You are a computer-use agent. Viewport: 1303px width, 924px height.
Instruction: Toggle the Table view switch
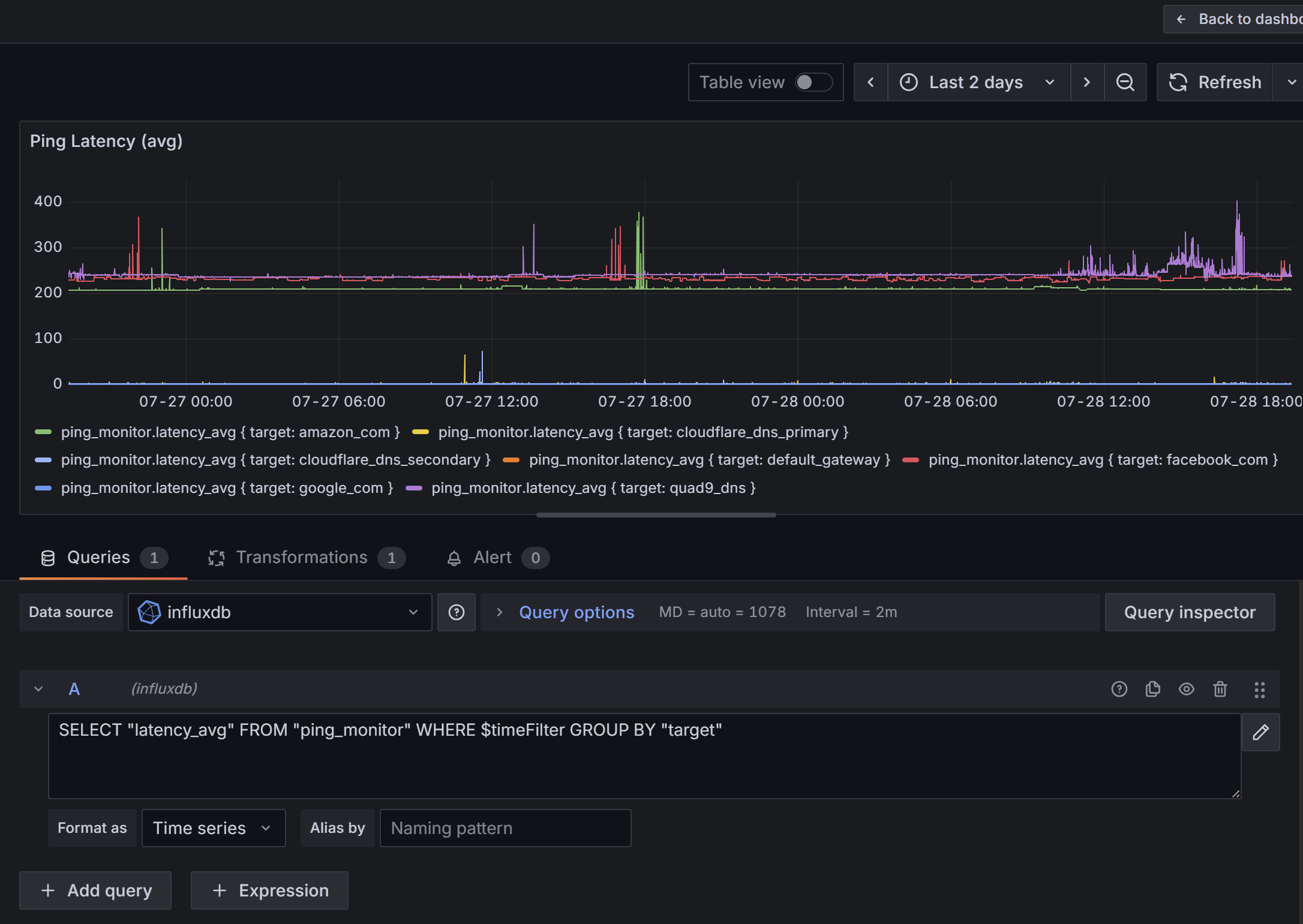click(813, 82)
